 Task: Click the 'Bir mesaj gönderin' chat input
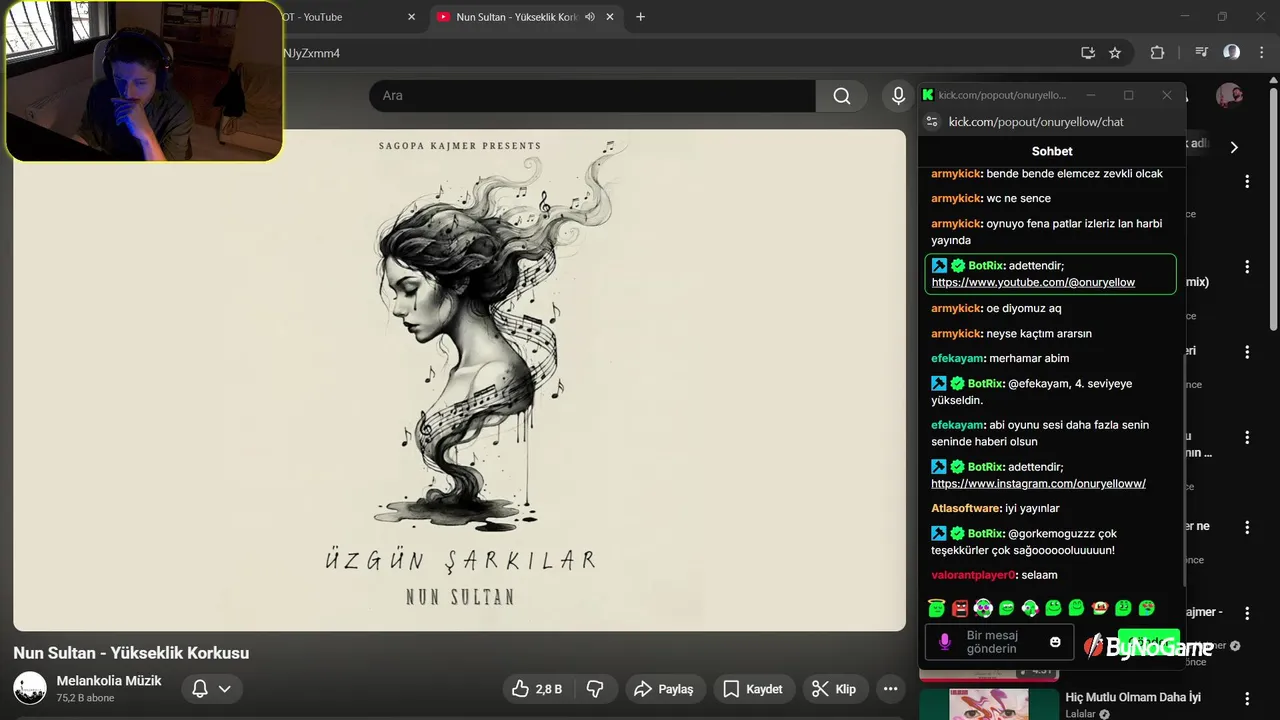[999, 642]
